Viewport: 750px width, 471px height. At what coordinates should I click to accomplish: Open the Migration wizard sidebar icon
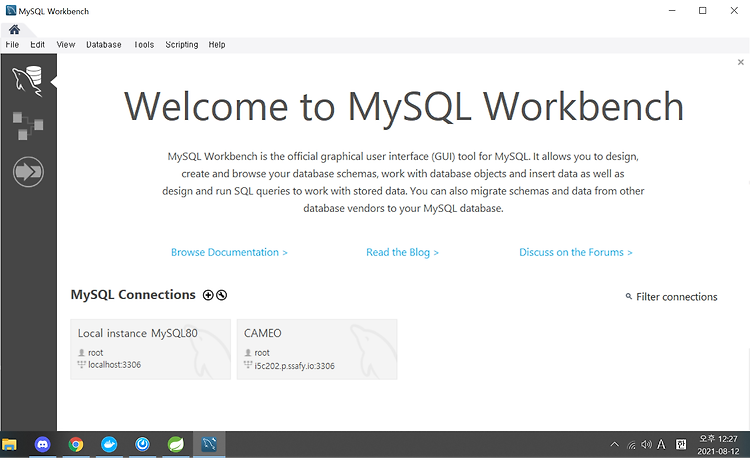[28, 172]
